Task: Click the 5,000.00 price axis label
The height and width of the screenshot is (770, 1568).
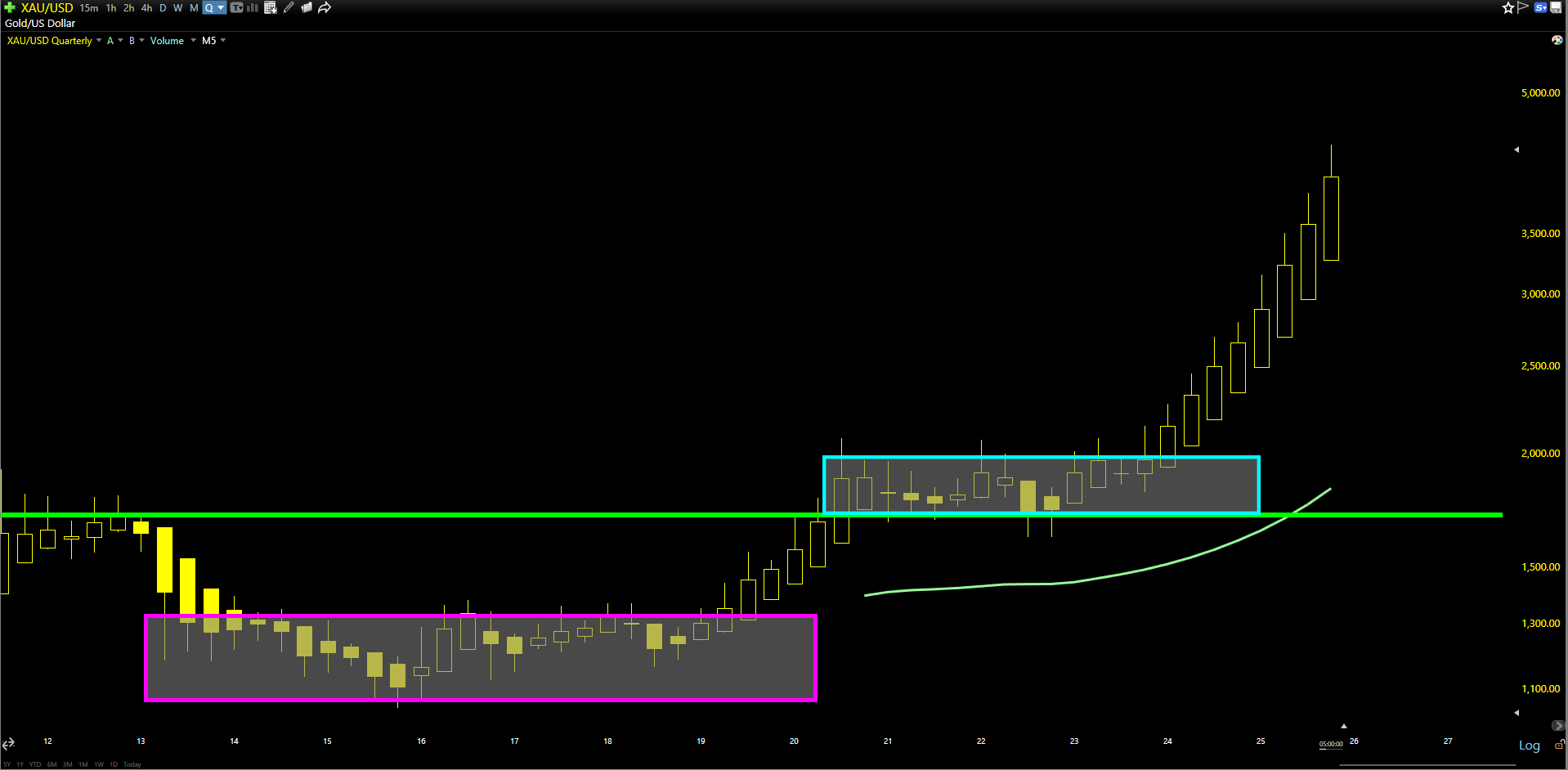Action: point(1540,93)
